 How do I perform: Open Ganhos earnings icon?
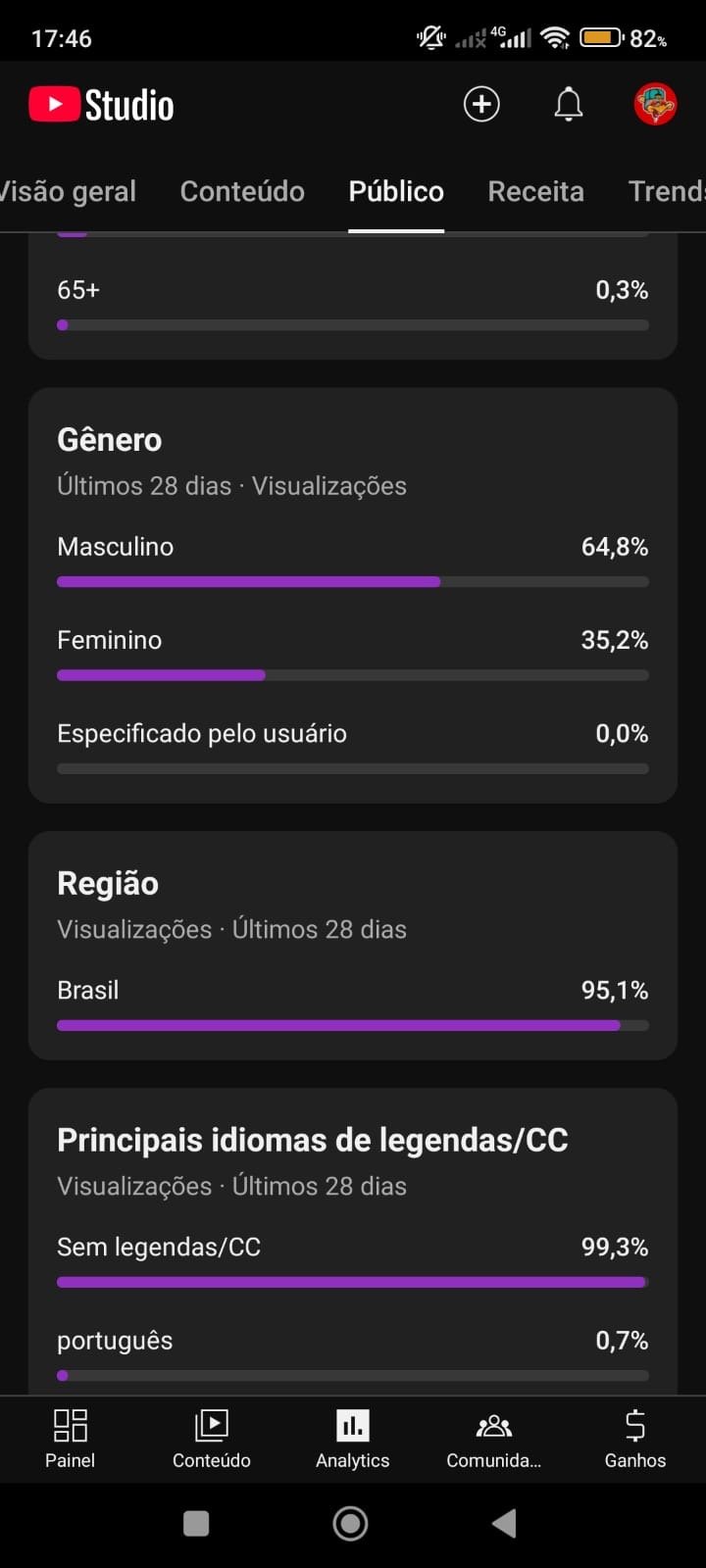tap(635, 1438)
